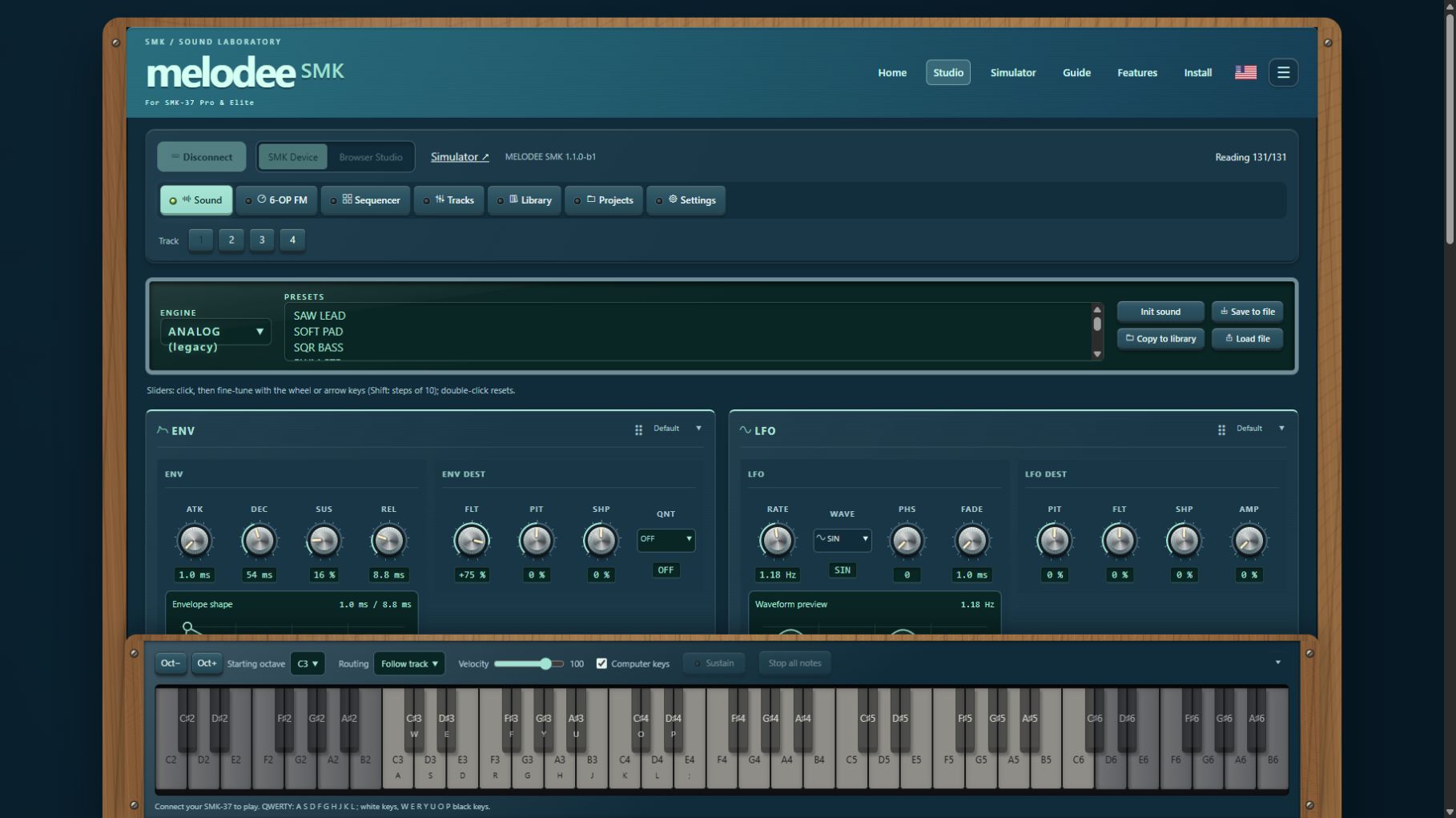Open the Routing Follow track dropdown
The width and height of the screenshot is (1456, 818).
click(409, 663)
